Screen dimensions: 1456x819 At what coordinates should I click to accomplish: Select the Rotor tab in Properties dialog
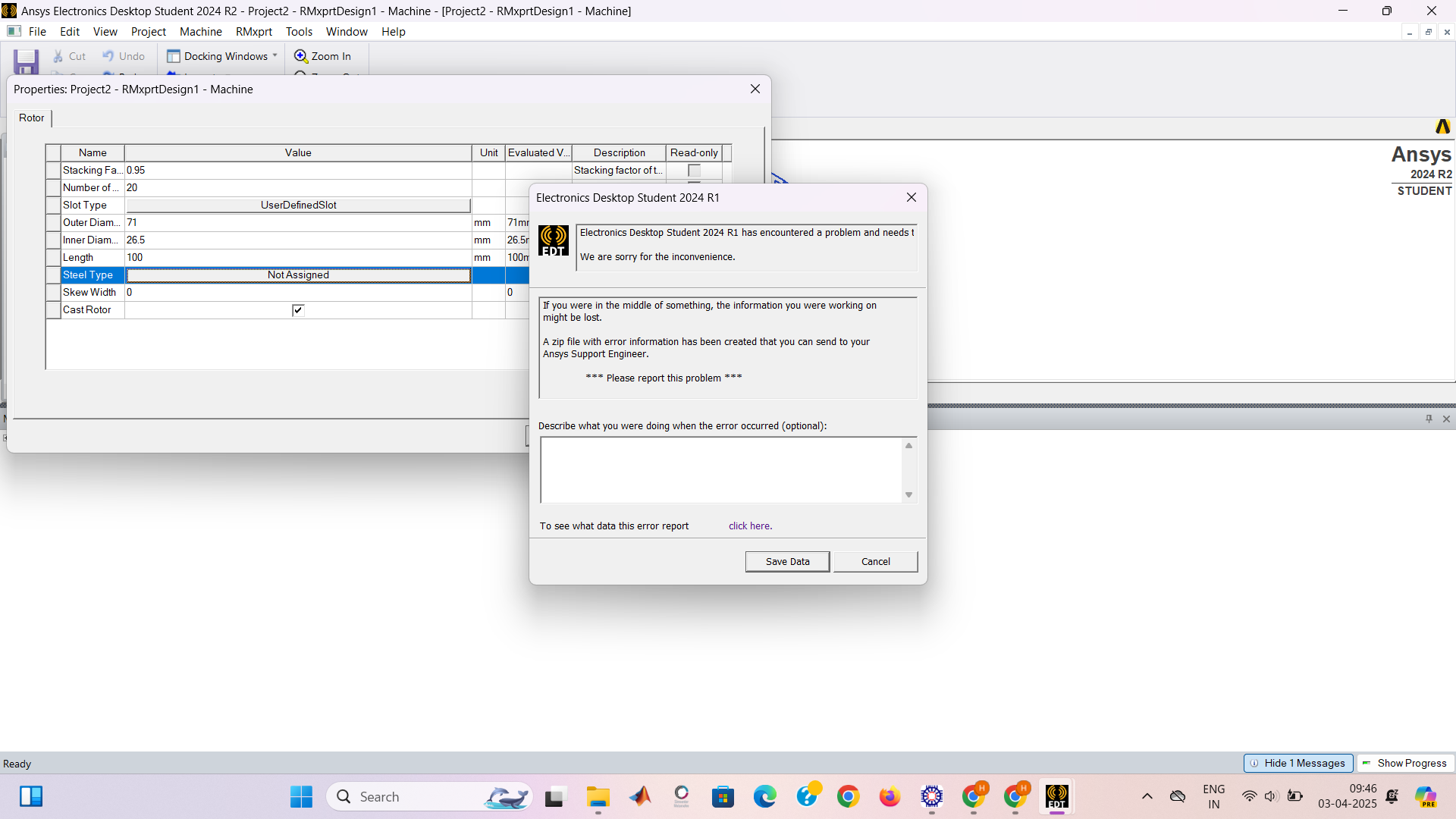pos(32,118)
